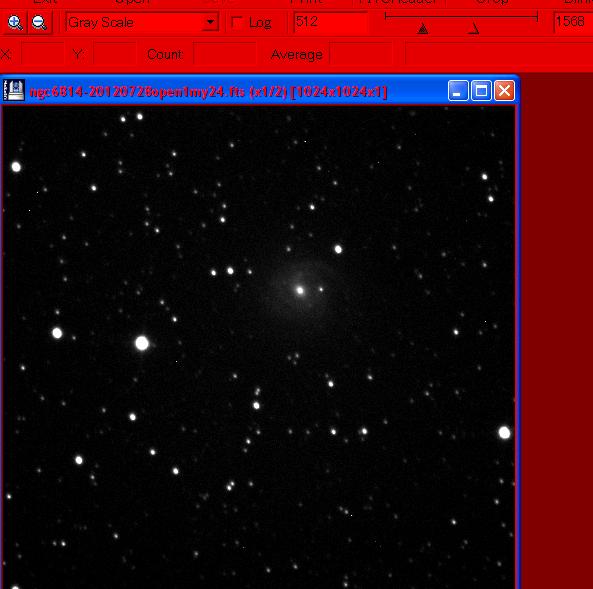The image size is (593, 589).
Task: Select the hollow triangle handle on level slider
Action: [x=473, y=28]
